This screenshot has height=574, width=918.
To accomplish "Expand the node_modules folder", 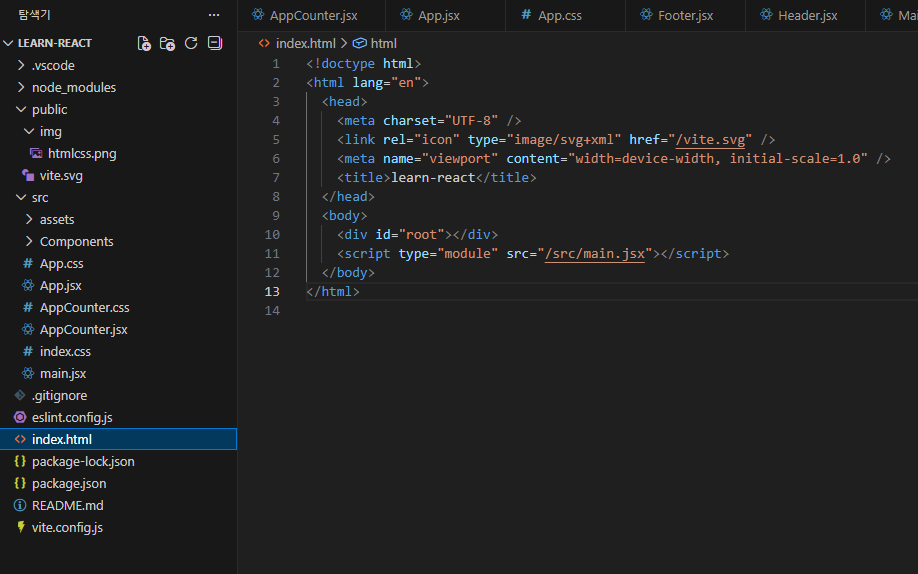I will coord(73,87).
